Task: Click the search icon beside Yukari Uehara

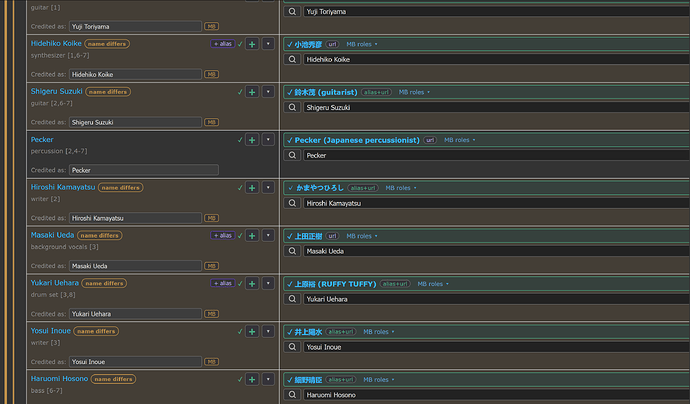Action: point(292,299)
